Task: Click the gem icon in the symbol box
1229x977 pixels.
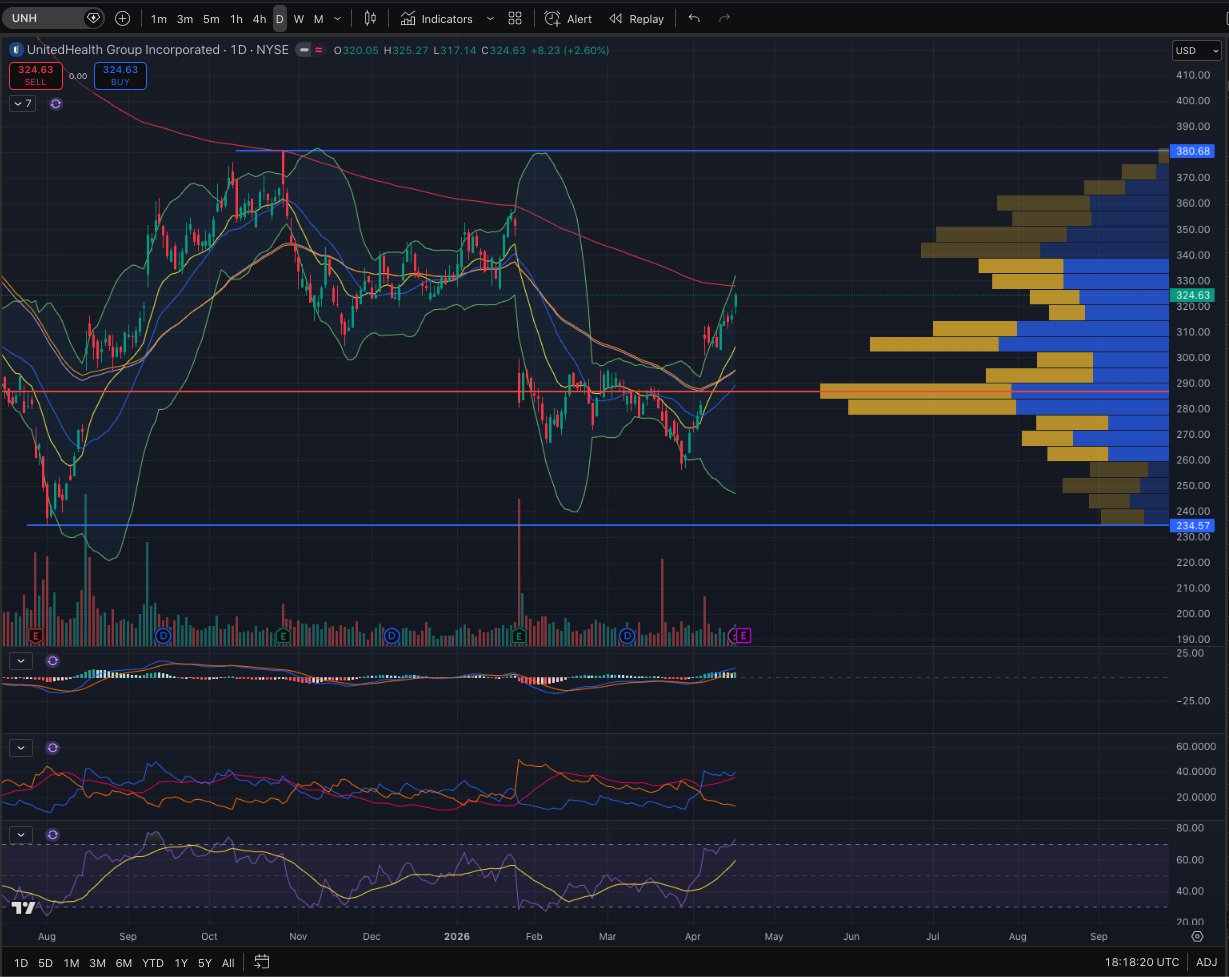Action: coord(93,18)
